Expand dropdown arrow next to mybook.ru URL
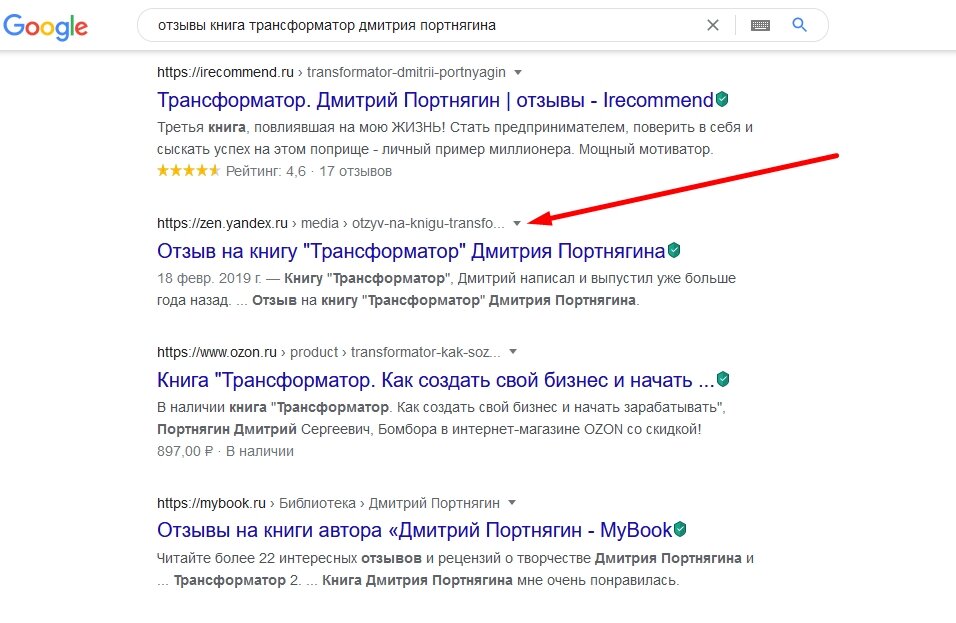 tap(512, 503)
